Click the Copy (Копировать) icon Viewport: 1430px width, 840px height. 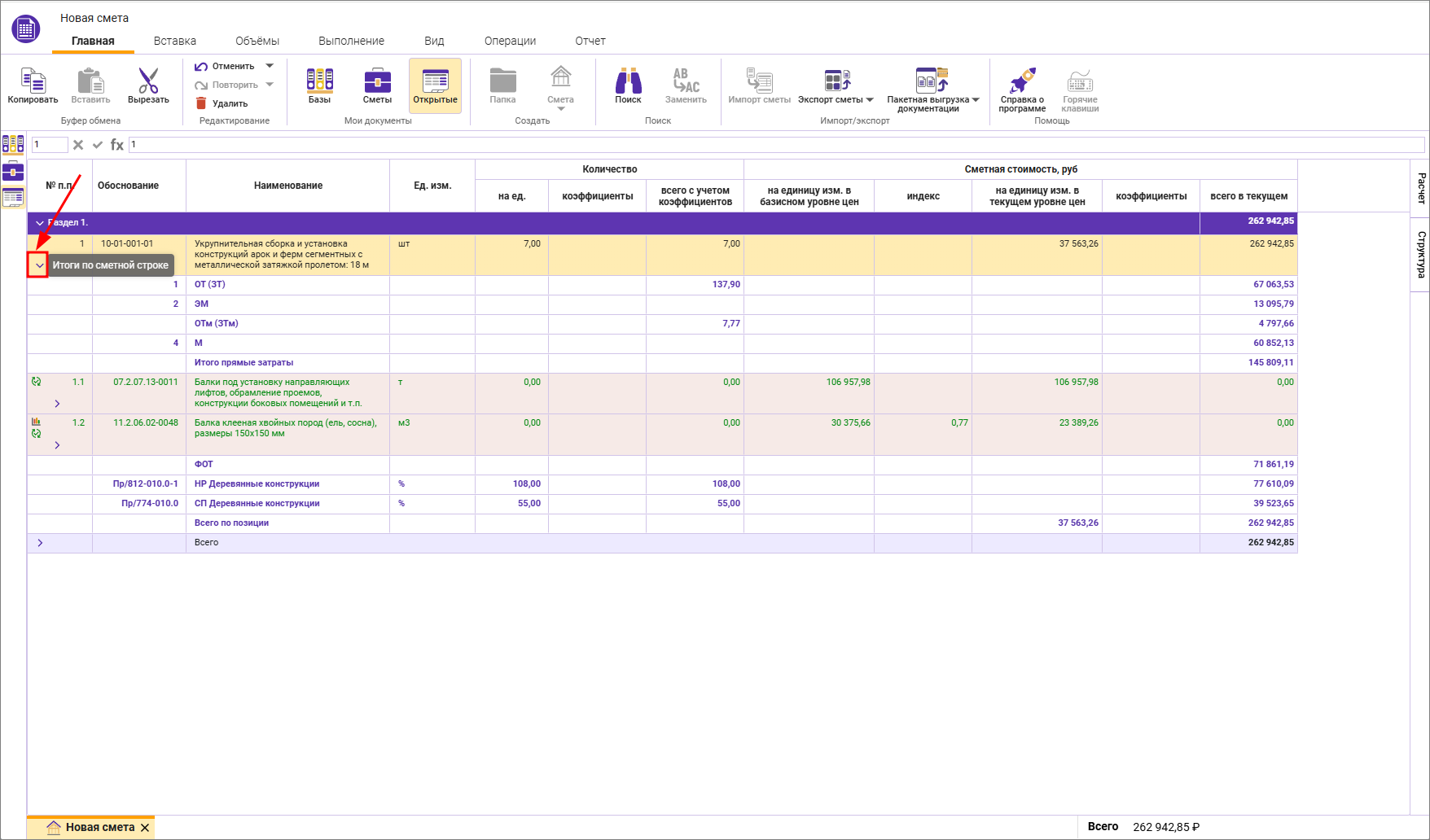(x=33, y=81)
